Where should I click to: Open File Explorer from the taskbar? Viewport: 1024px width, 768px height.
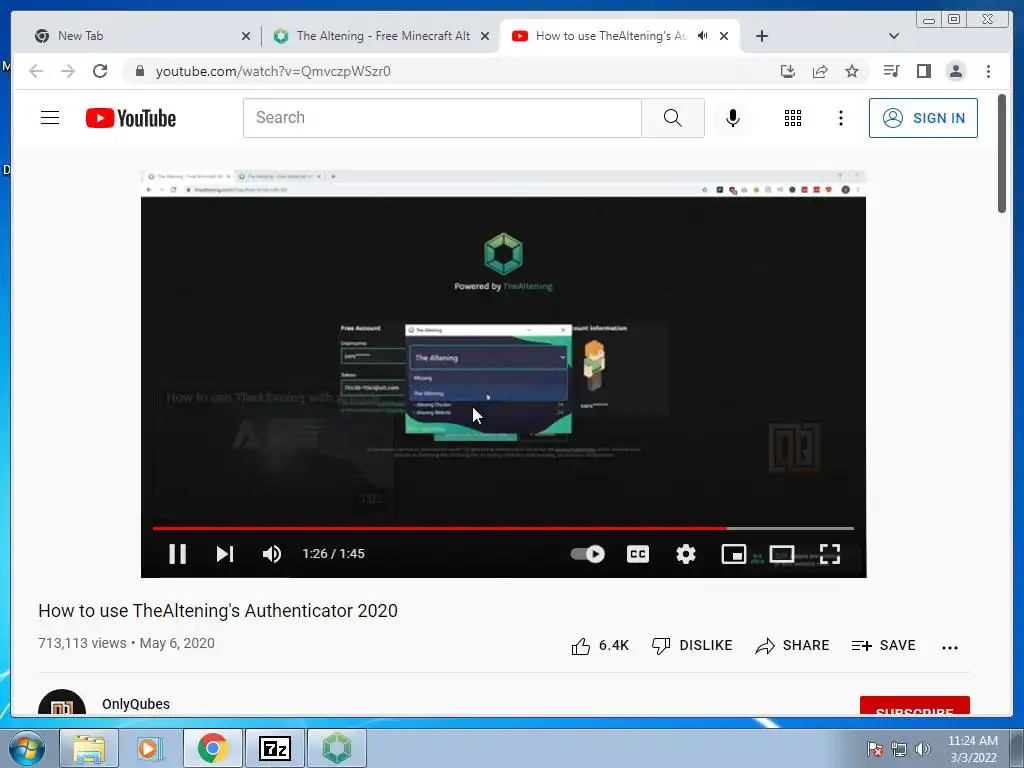tap(89, 748)
